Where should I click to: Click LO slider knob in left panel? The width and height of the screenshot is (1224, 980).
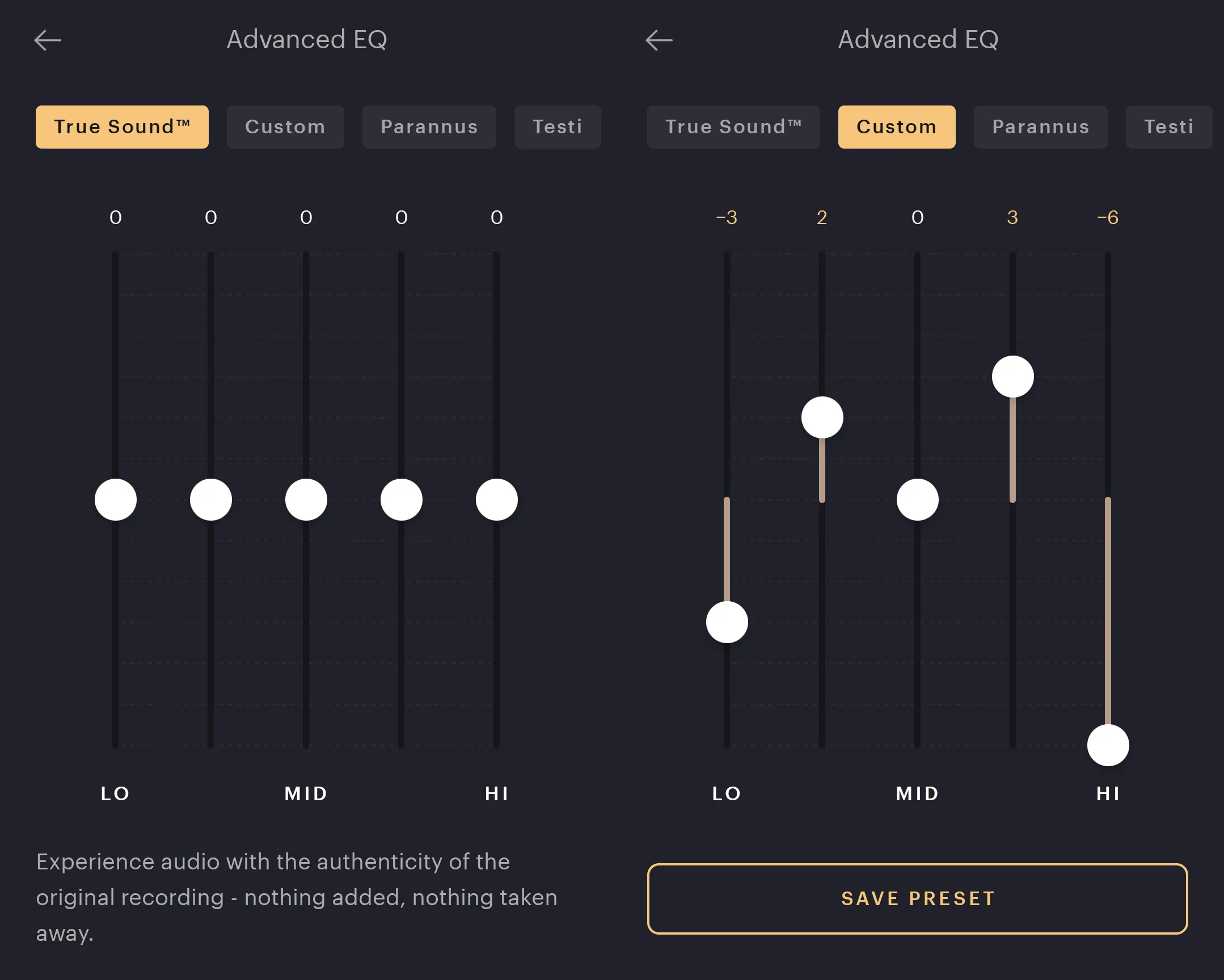pyautogui.click(x=116, y=500)
